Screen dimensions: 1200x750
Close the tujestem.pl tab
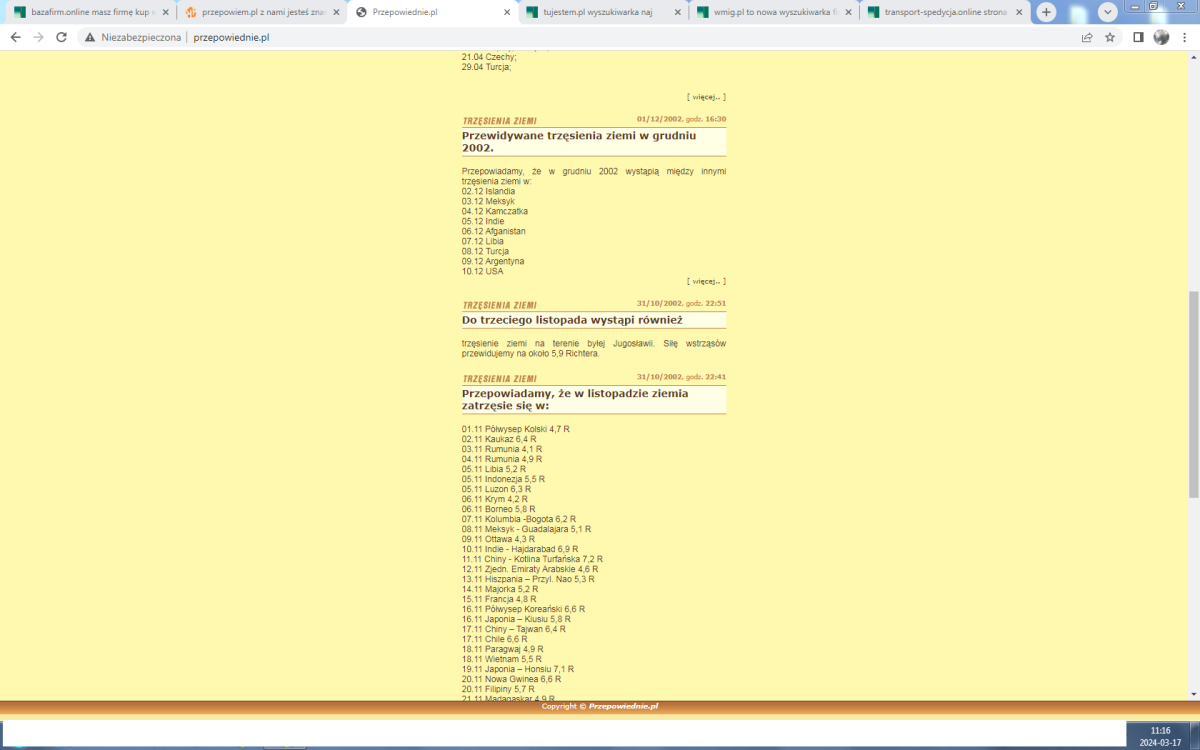click(x=677, y=12)
